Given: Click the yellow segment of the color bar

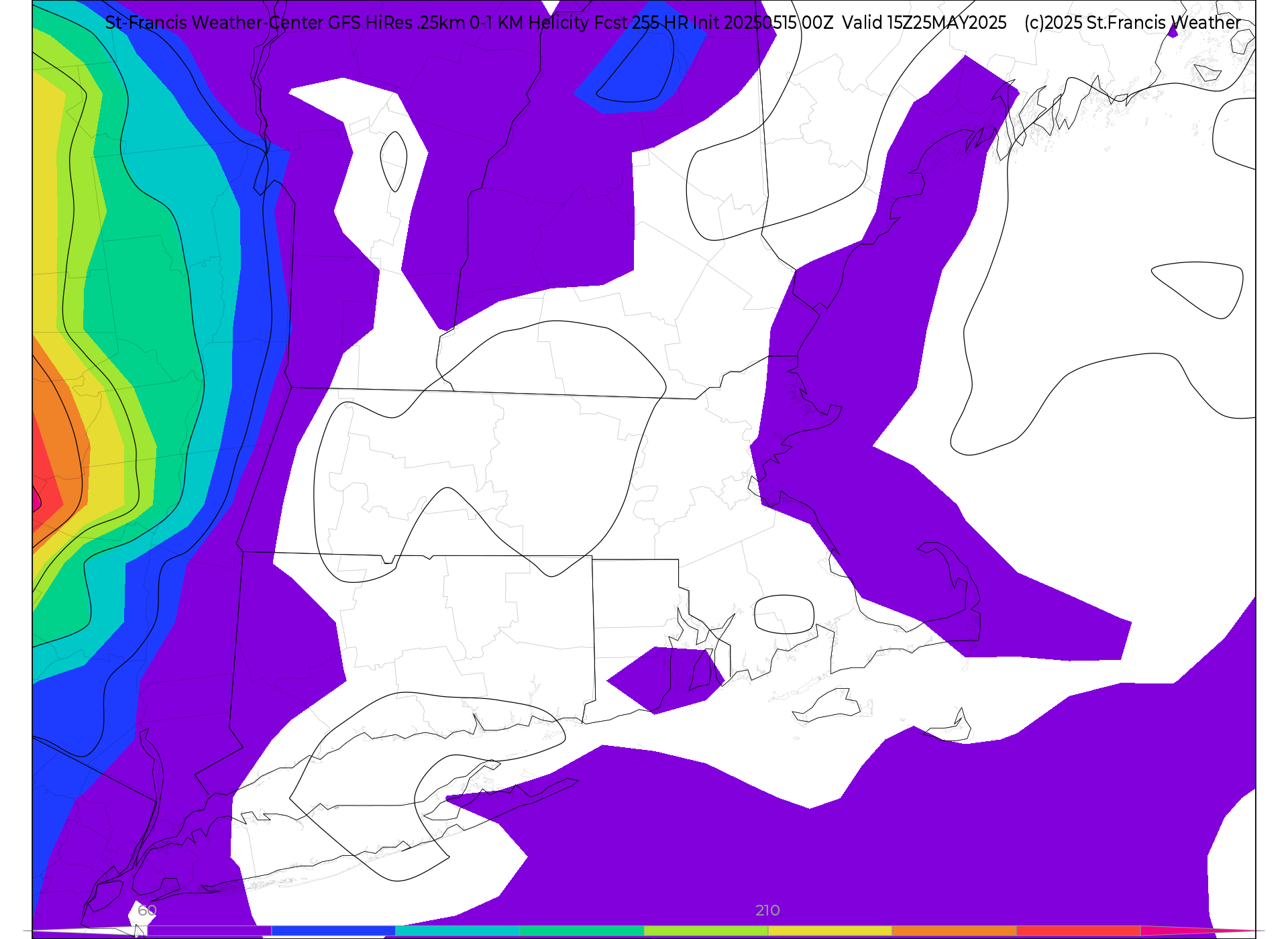Looking at the screenshot, I should (830, 930).
